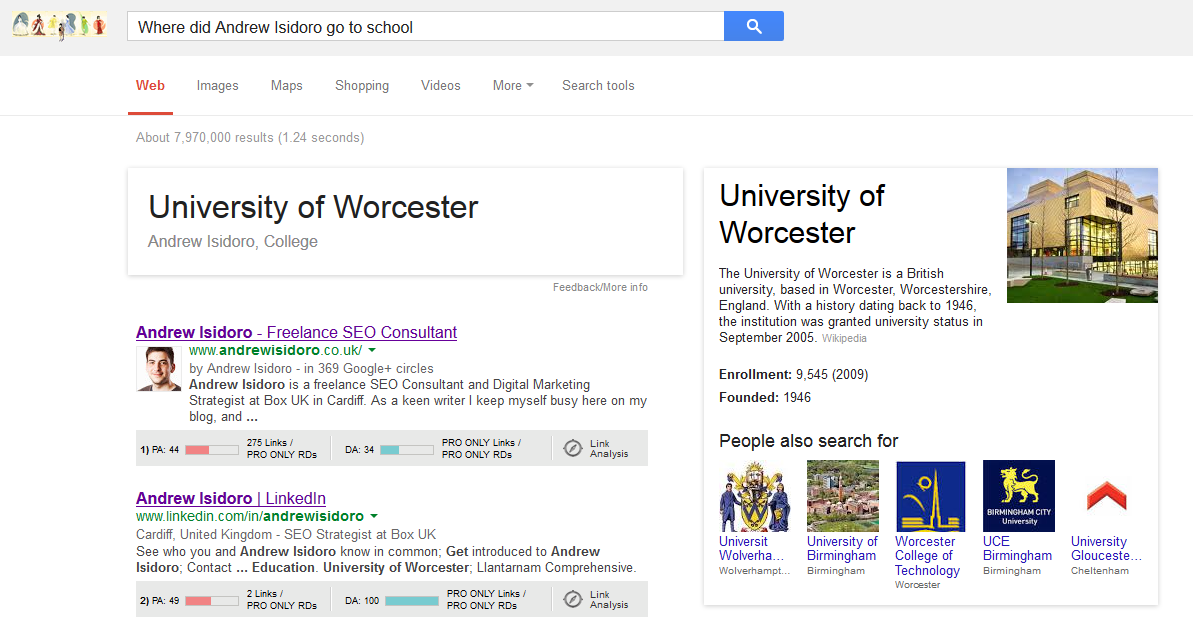The height and width of the screenshot is (631, 1193).
Task: Click inside the search query field
Action: coord(425,27)
